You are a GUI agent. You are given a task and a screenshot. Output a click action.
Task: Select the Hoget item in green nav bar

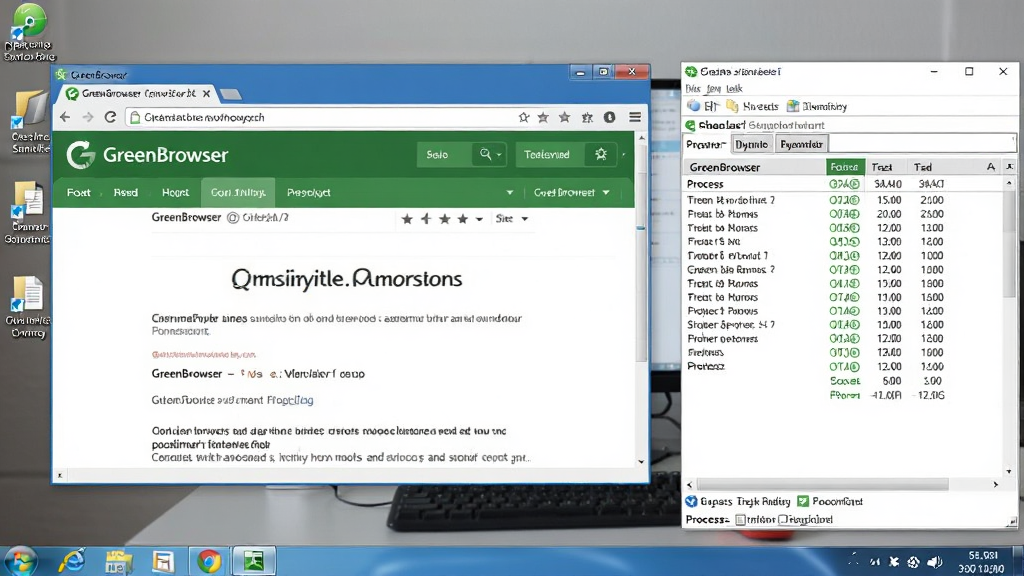[175, 193]
